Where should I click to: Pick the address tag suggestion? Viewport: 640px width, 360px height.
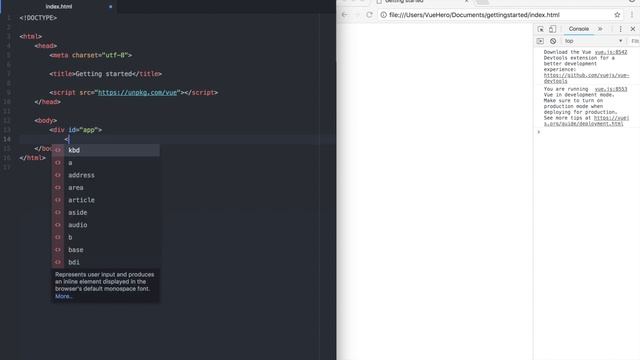pos(105,175)
